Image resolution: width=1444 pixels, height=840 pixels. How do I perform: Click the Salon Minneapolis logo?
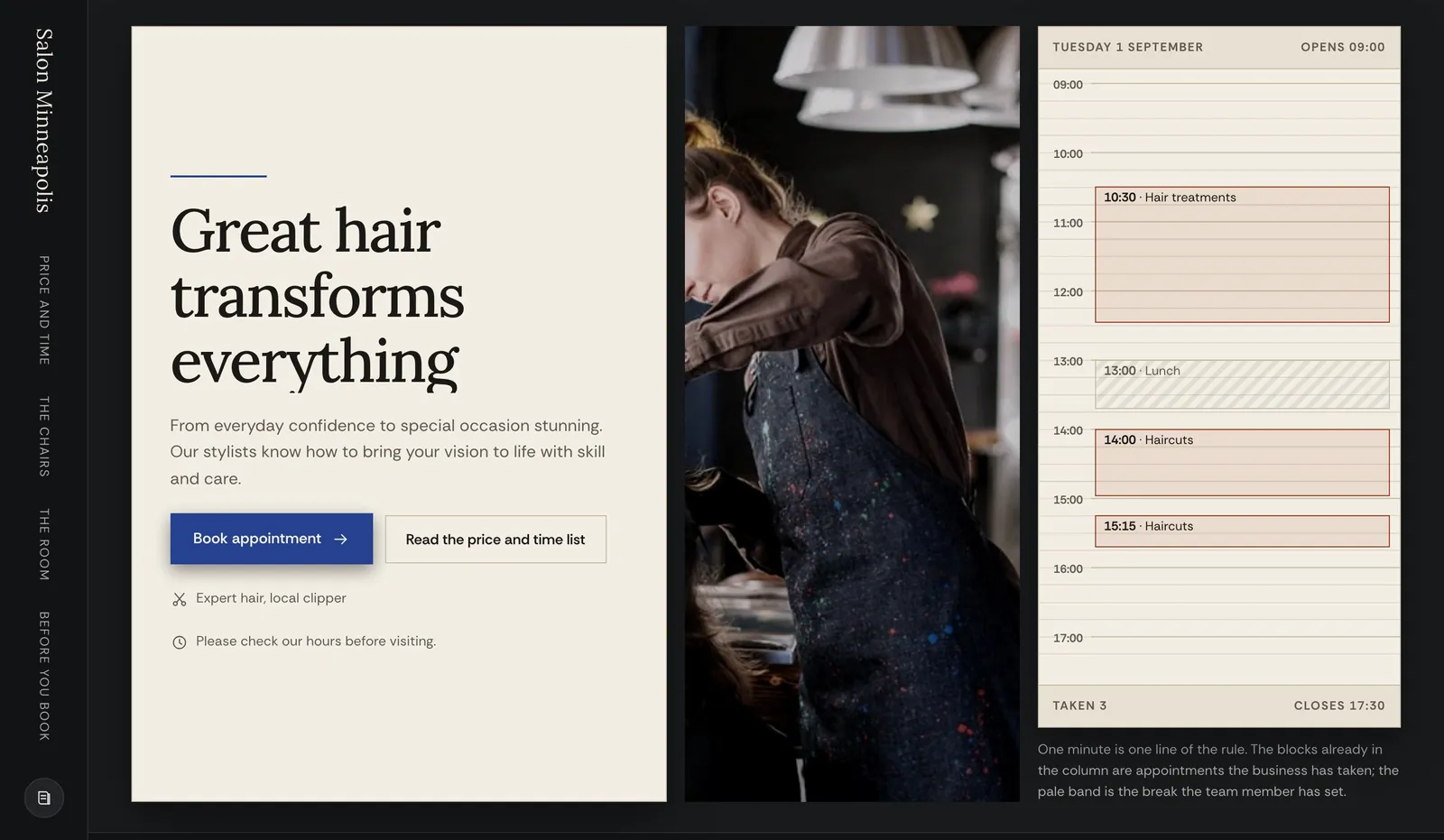click(43, 121)
